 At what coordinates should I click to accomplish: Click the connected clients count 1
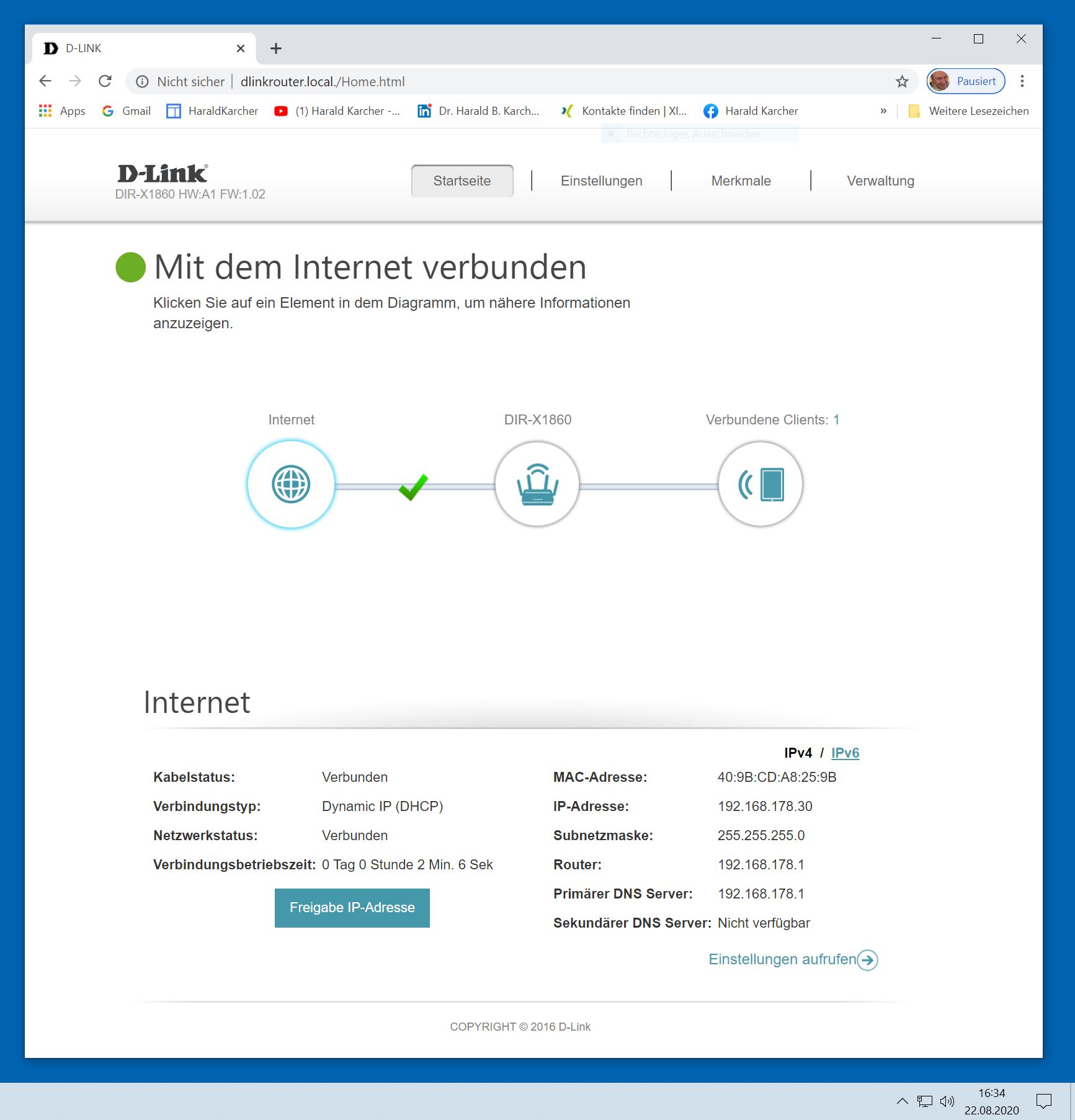tap(836, 419)
